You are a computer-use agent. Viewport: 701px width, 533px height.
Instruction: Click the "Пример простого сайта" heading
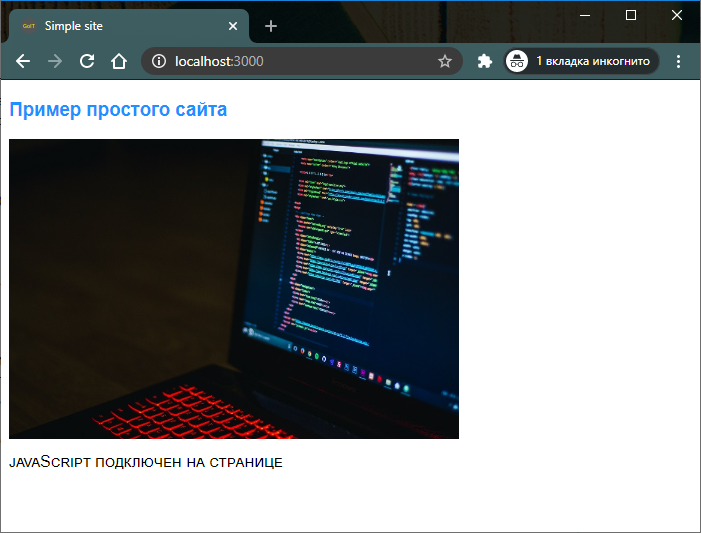point(118,110)
